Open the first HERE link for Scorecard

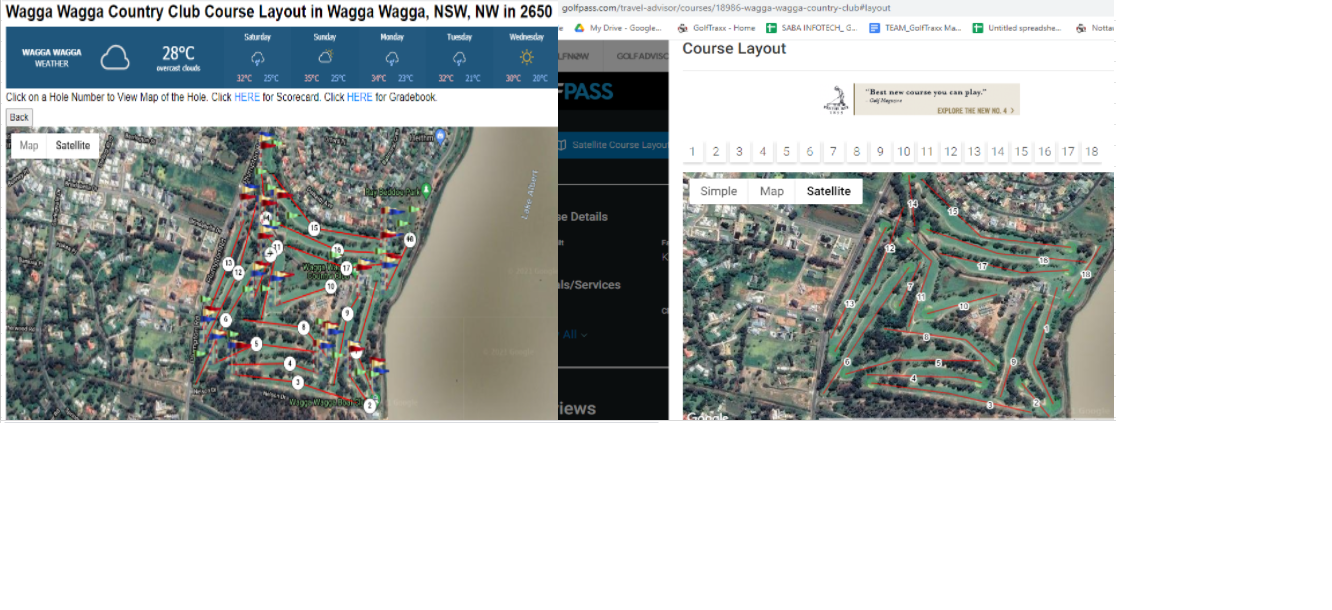pyautogui.click(x=247, y=97)
